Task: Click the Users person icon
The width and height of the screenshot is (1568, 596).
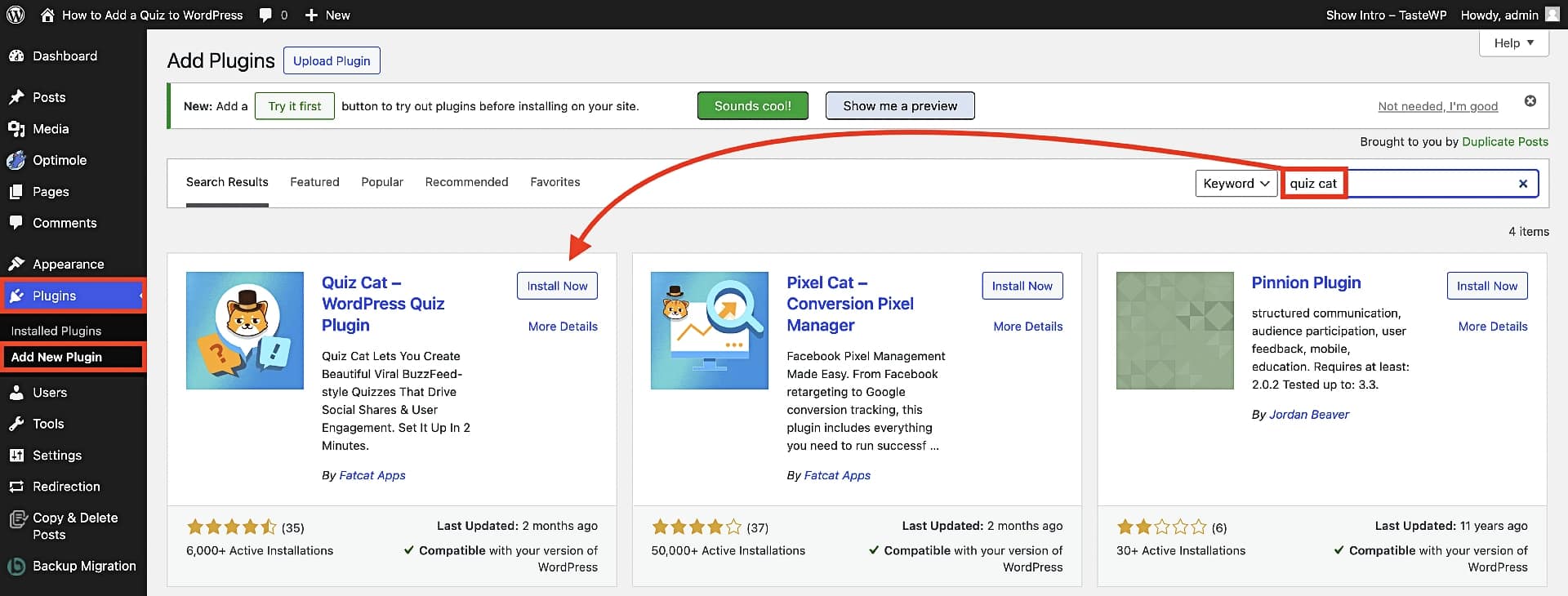Action: (16, 393)
